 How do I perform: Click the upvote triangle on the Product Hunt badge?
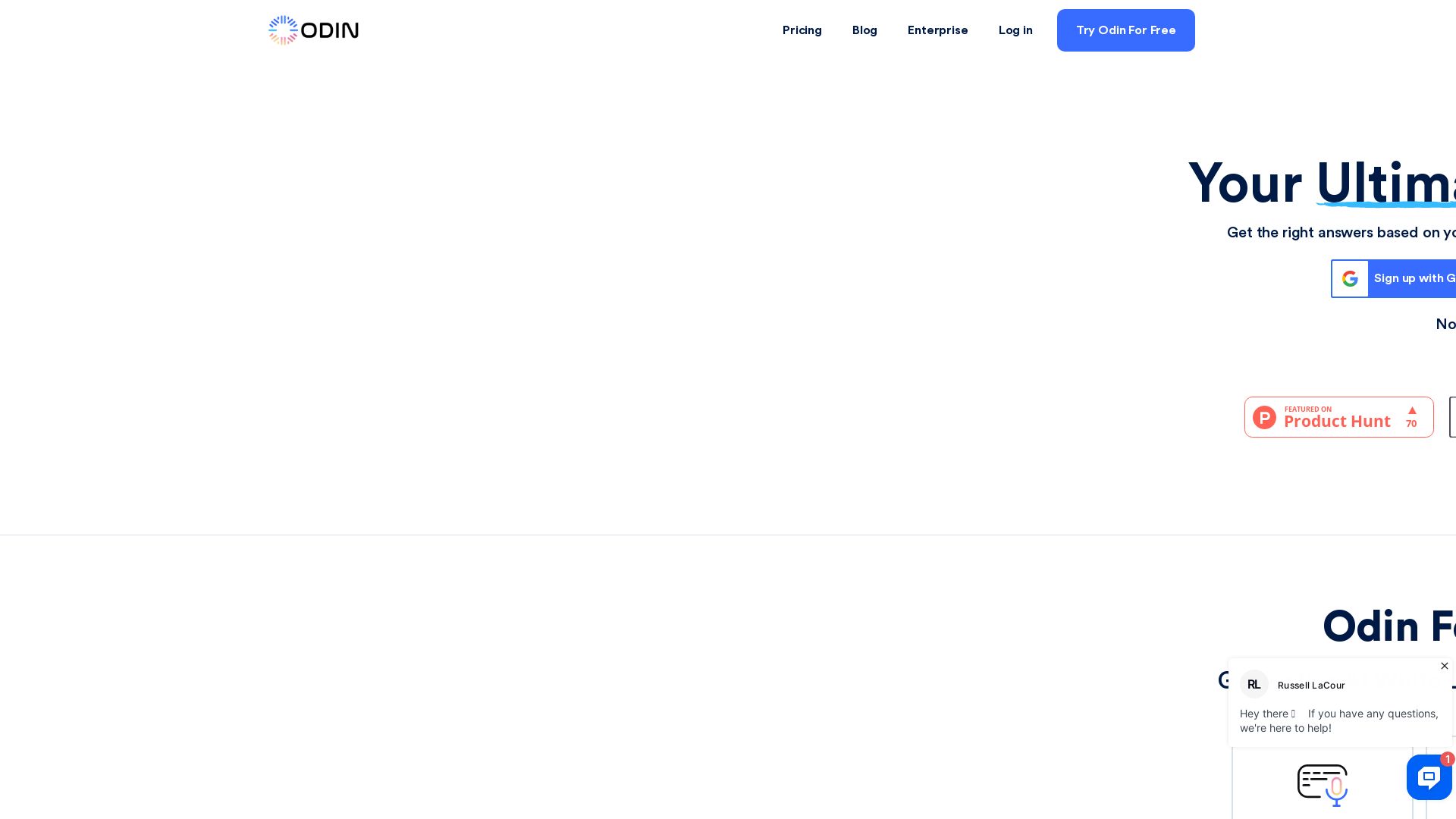[x=1412, y=409]
